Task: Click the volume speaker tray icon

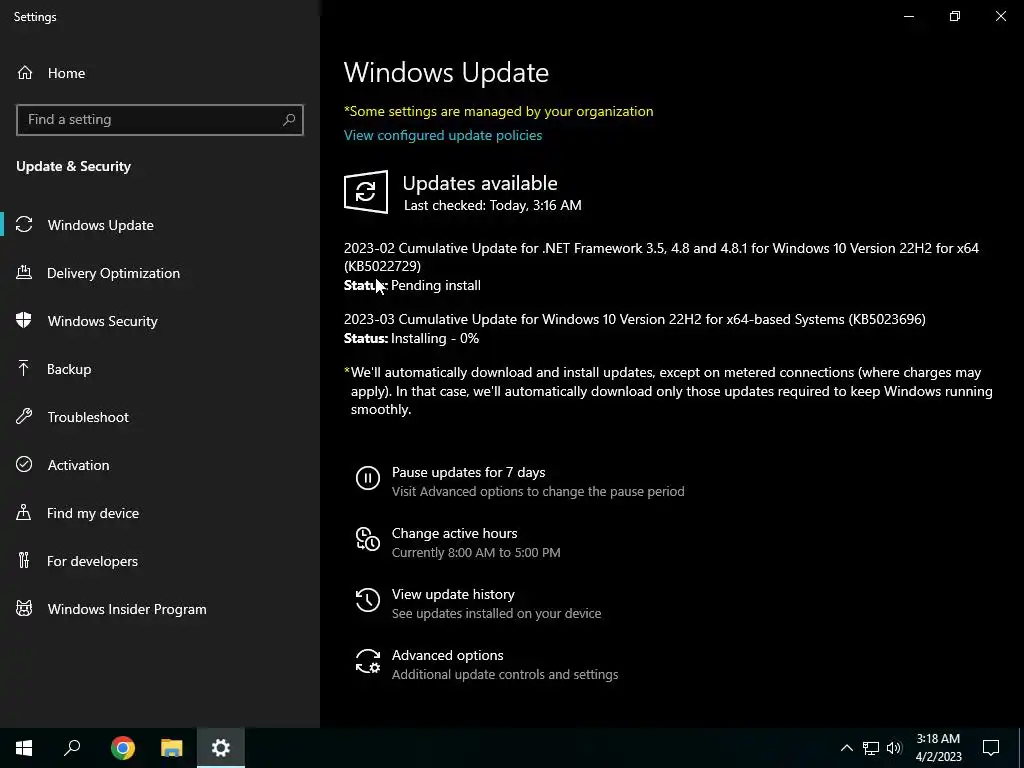Action: (894, 748)
